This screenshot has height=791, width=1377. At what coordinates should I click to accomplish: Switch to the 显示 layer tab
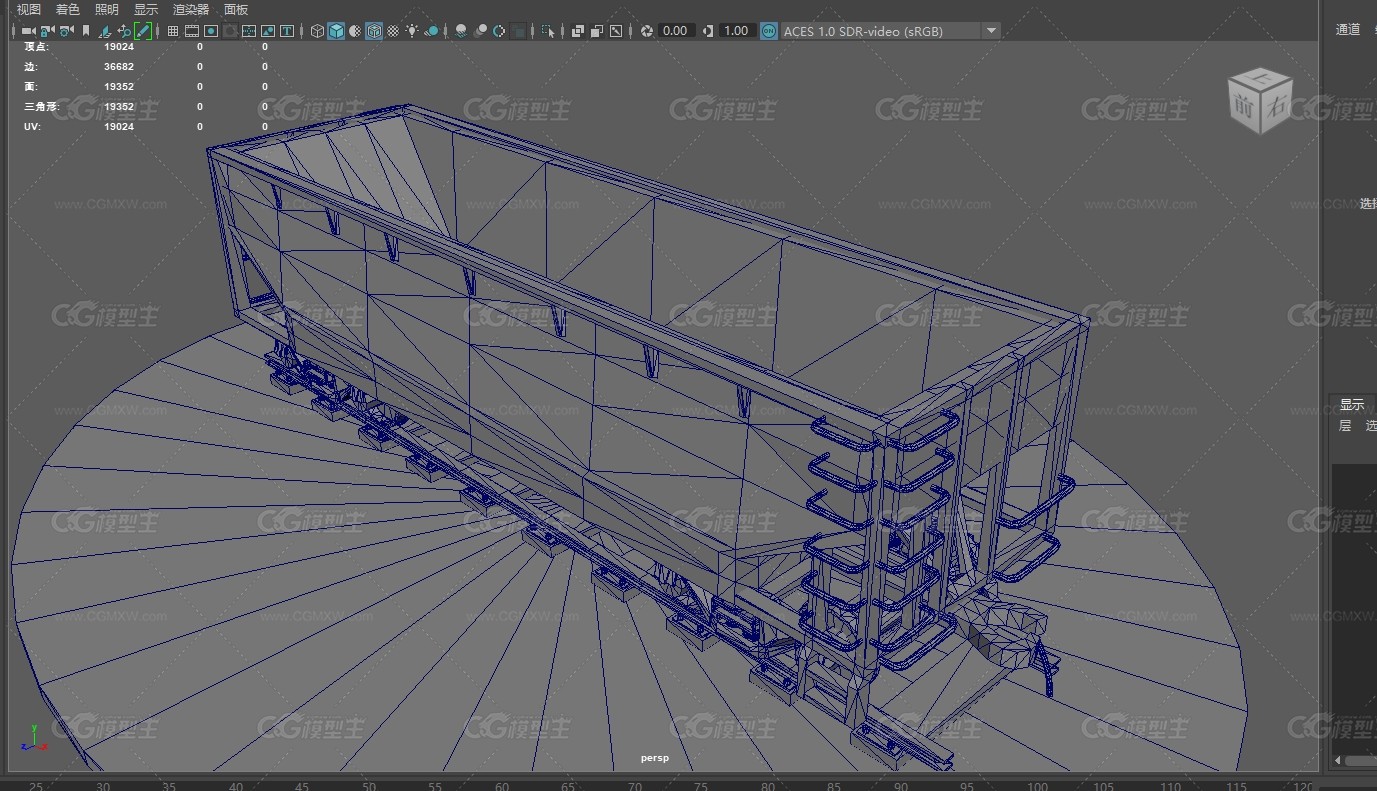[x=1352, y=405]
